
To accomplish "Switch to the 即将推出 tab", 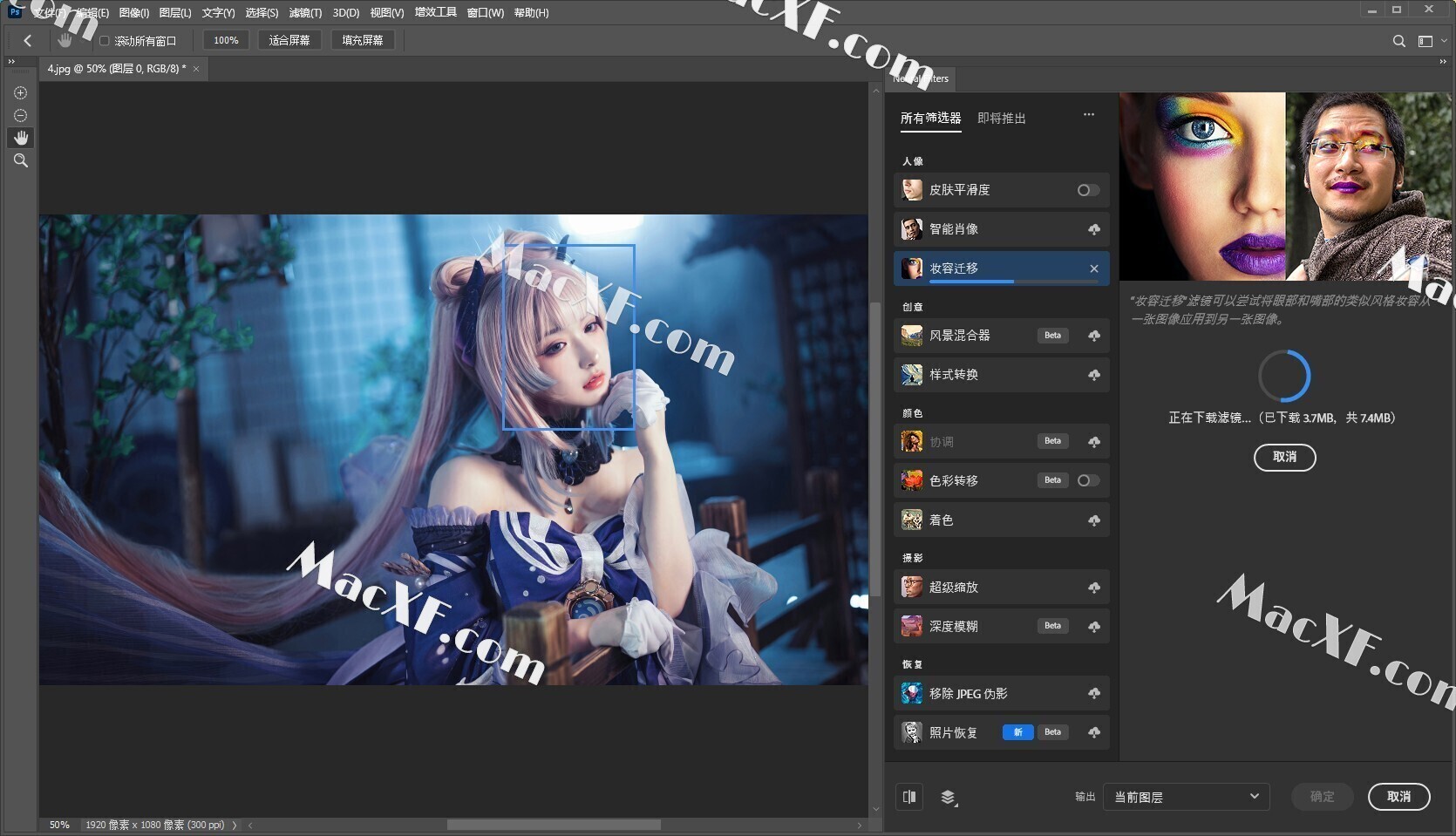I will (1002, 118).
